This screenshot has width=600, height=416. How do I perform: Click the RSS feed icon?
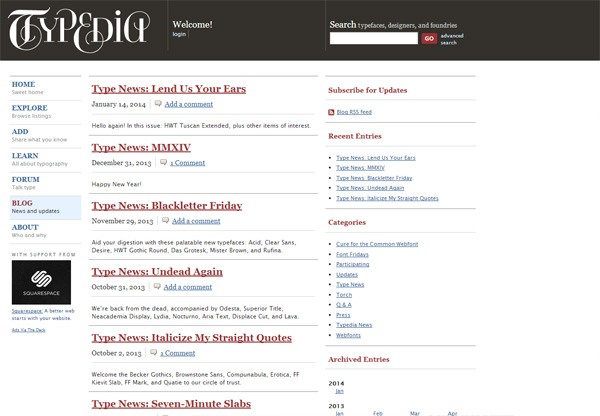tap(331, 112)
